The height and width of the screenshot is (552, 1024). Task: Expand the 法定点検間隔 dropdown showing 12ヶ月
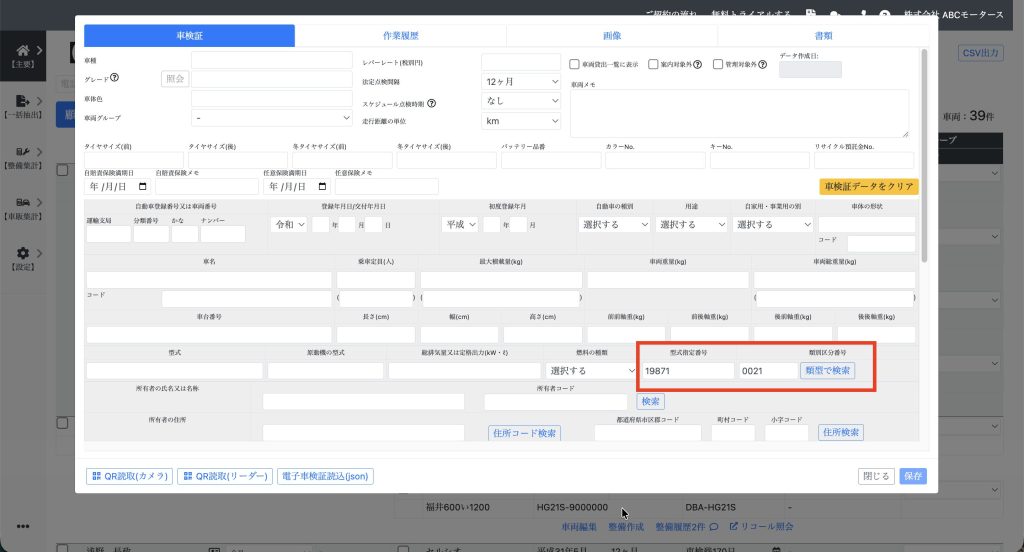coord(521,81)
